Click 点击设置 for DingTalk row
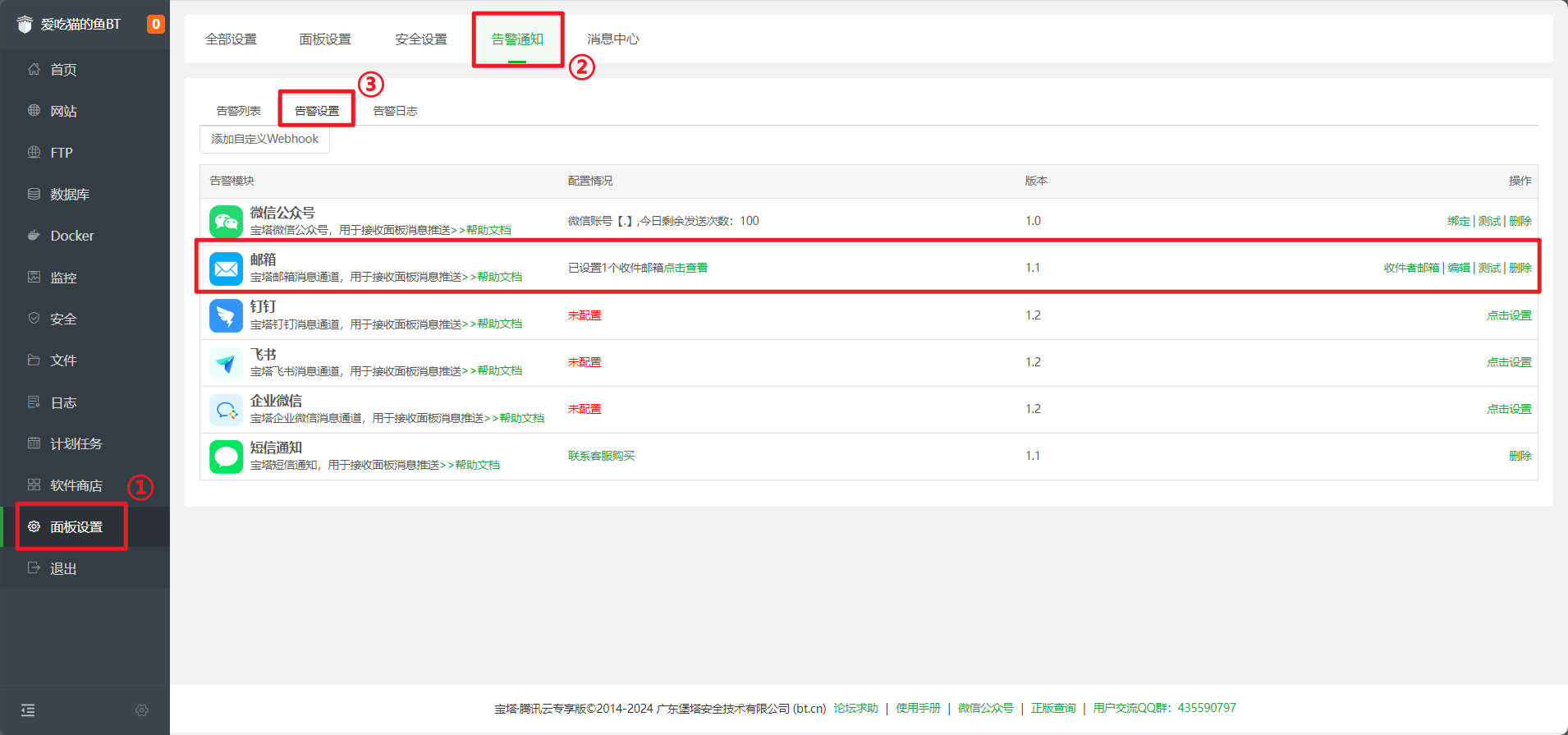 pyautogui.click(x=1509, y=315)
